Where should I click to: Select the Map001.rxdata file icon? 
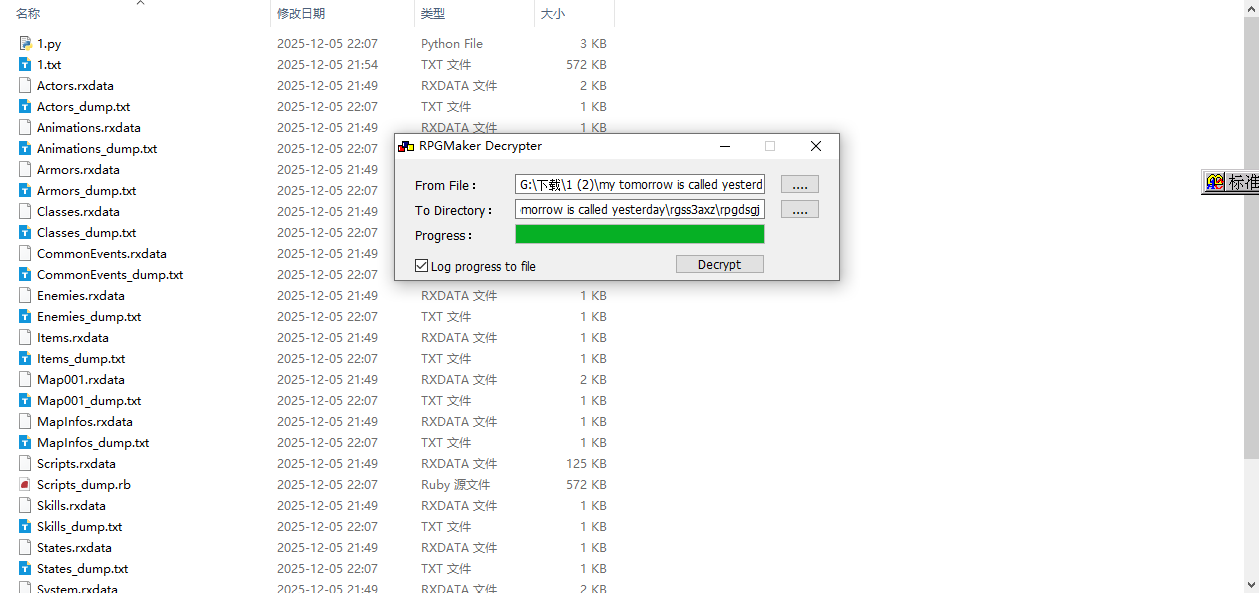(x=25, y=379)
